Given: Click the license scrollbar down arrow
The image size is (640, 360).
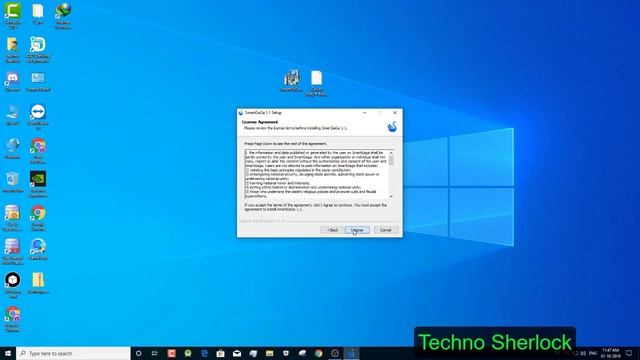Looking at the screenshot, I should coord(391,196).
